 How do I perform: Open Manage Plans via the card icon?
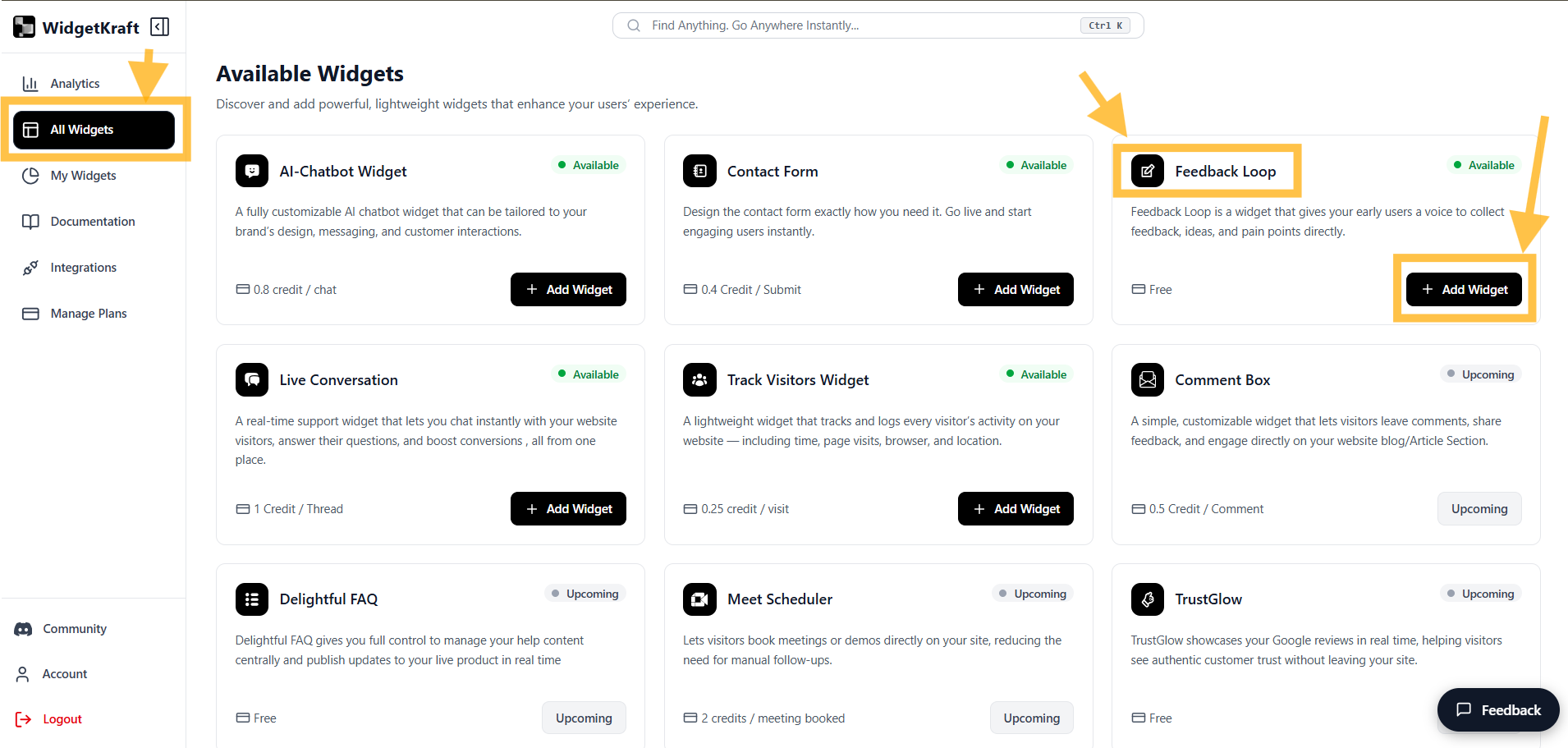[x=30, y=313]
